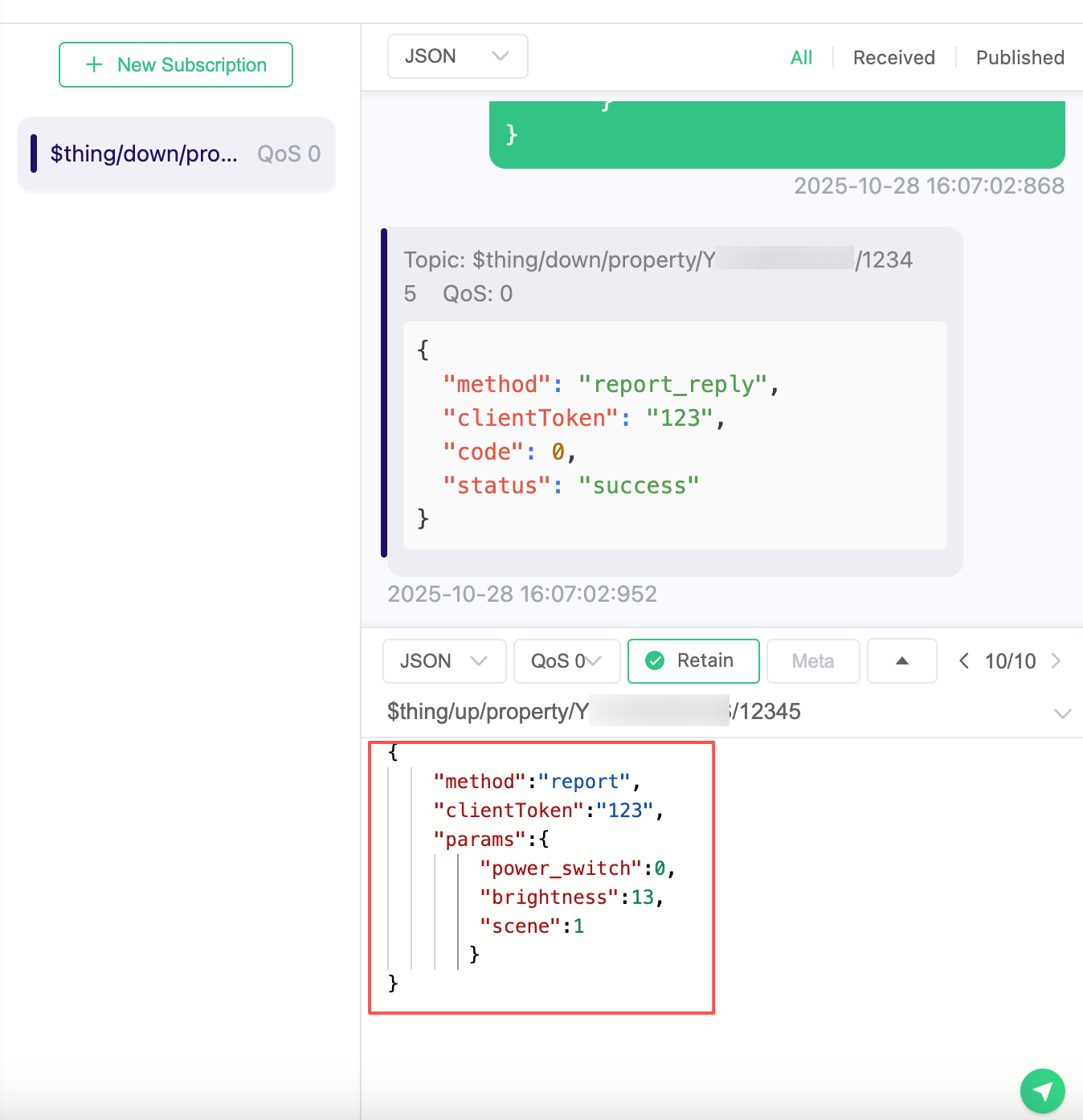Screen dimensions: 1083x1120
Task: Open the Meta settings button
Action: tap(813, 661)
